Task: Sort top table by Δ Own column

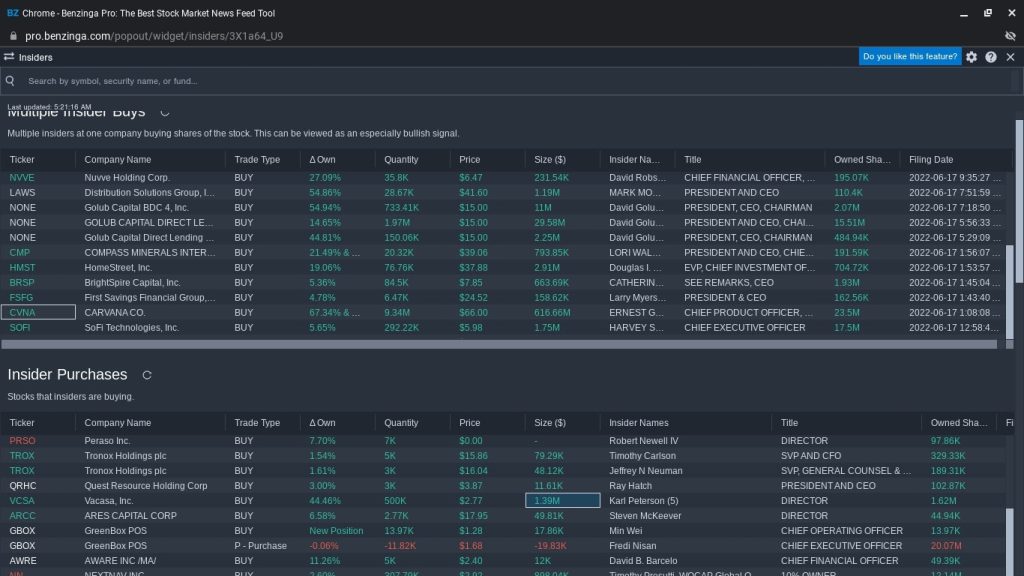Action: pyautogui.click(x=322, y=159)
